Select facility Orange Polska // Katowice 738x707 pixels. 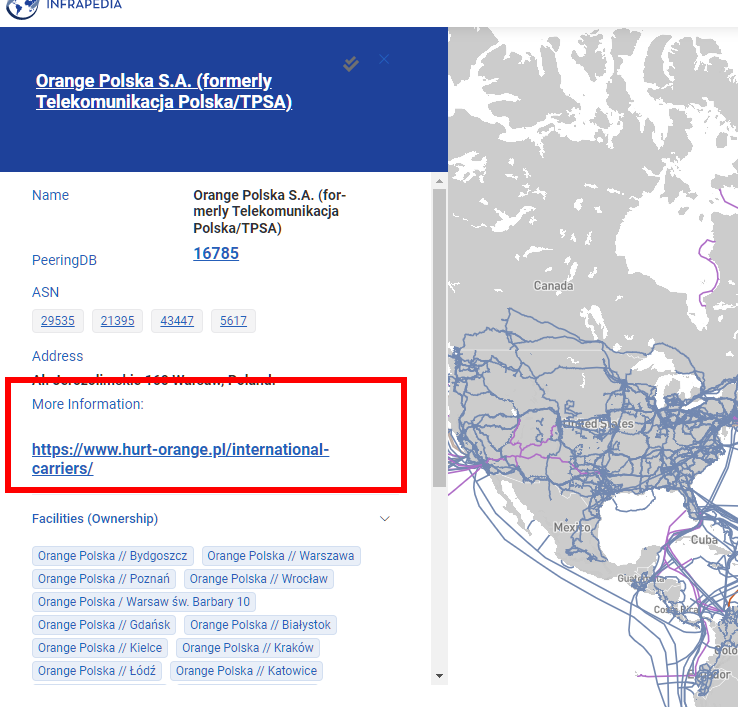coord(247,671)
